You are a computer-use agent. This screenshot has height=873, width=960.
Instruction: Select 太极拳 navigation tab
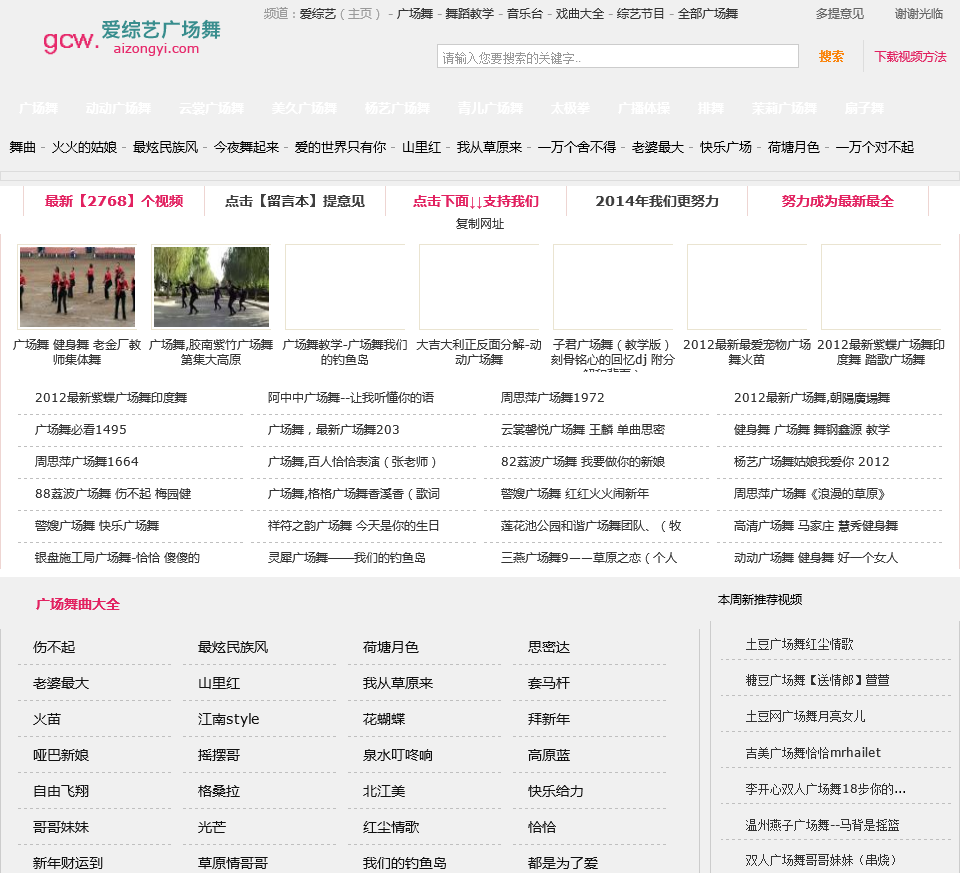tap(570, 108)
